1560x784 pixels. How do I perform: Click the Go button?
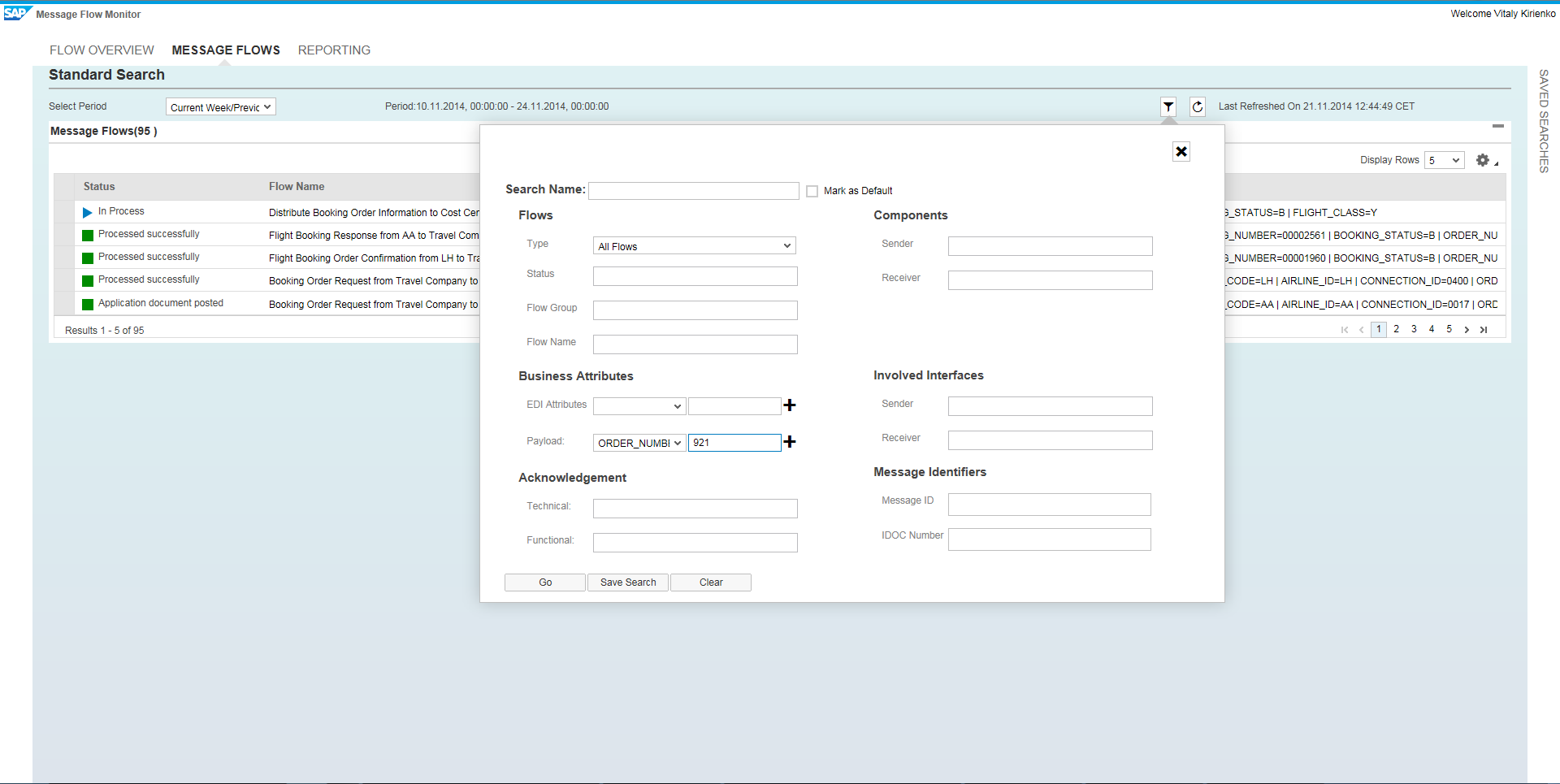point(545,583)
